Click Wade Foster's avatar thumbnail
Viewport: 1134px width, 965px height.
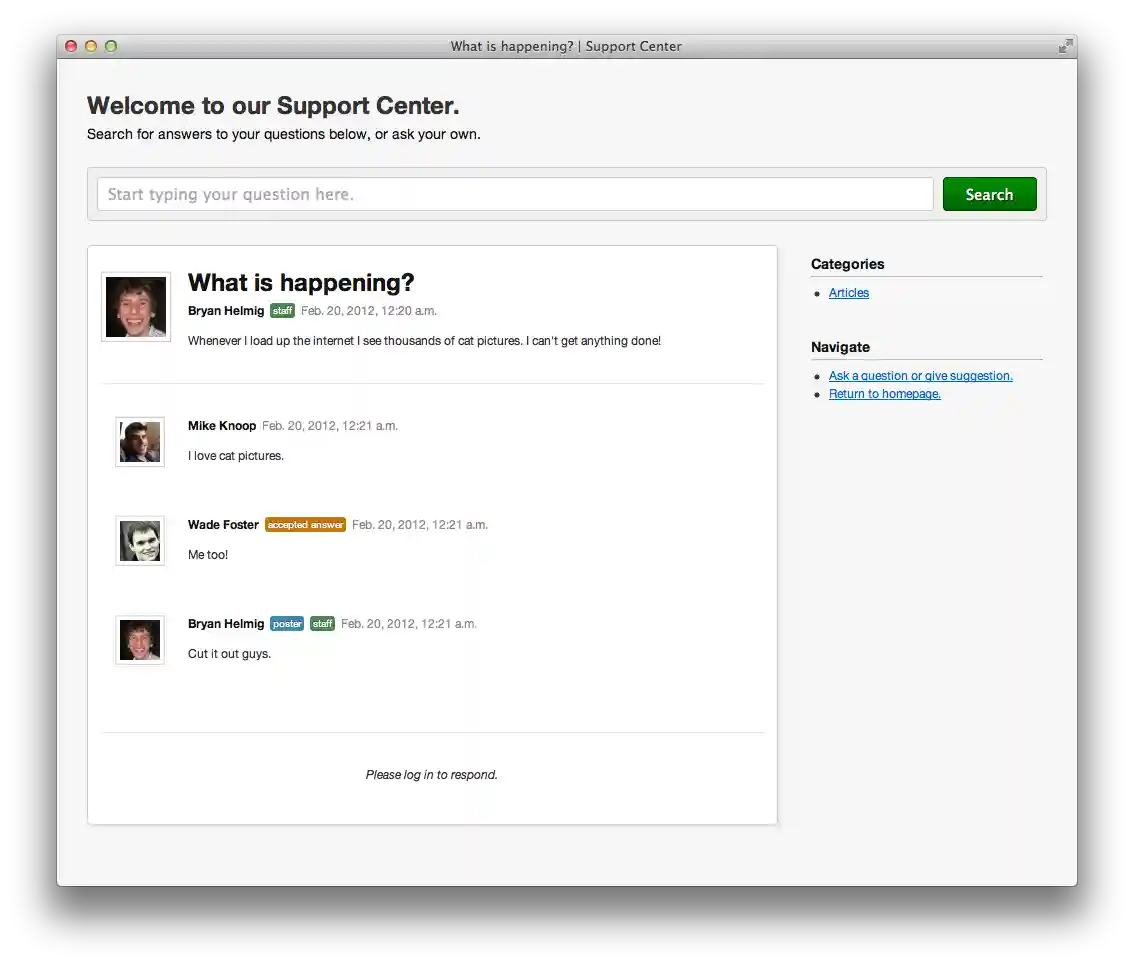pos(140,541)
